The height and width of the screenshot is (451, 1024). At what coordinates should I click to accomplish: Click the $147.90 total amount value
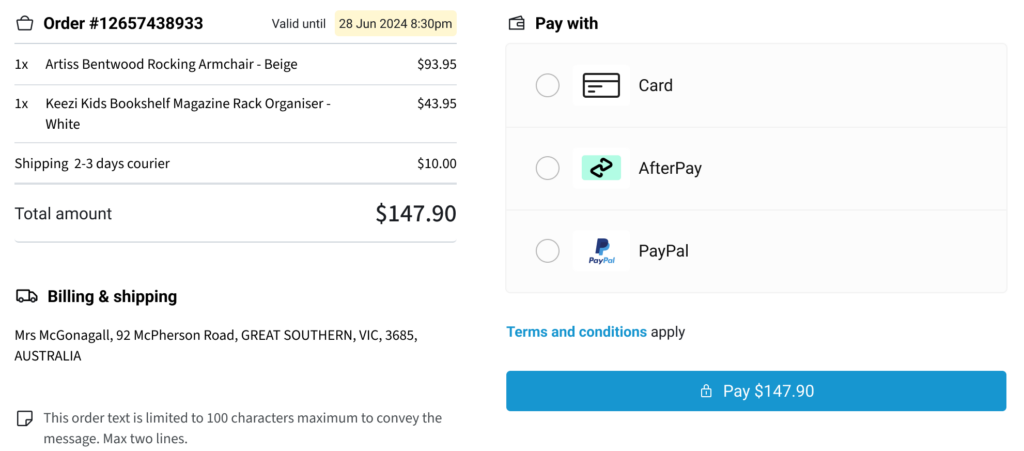coord(416,213)
